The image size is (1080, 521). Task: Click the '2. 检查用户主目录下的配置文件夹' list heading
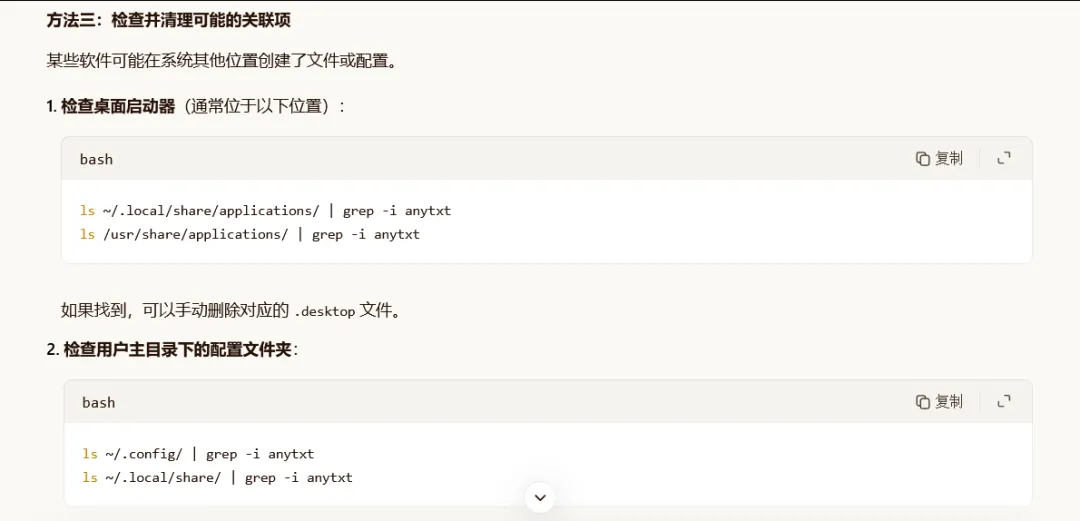[x=172, y=349]
